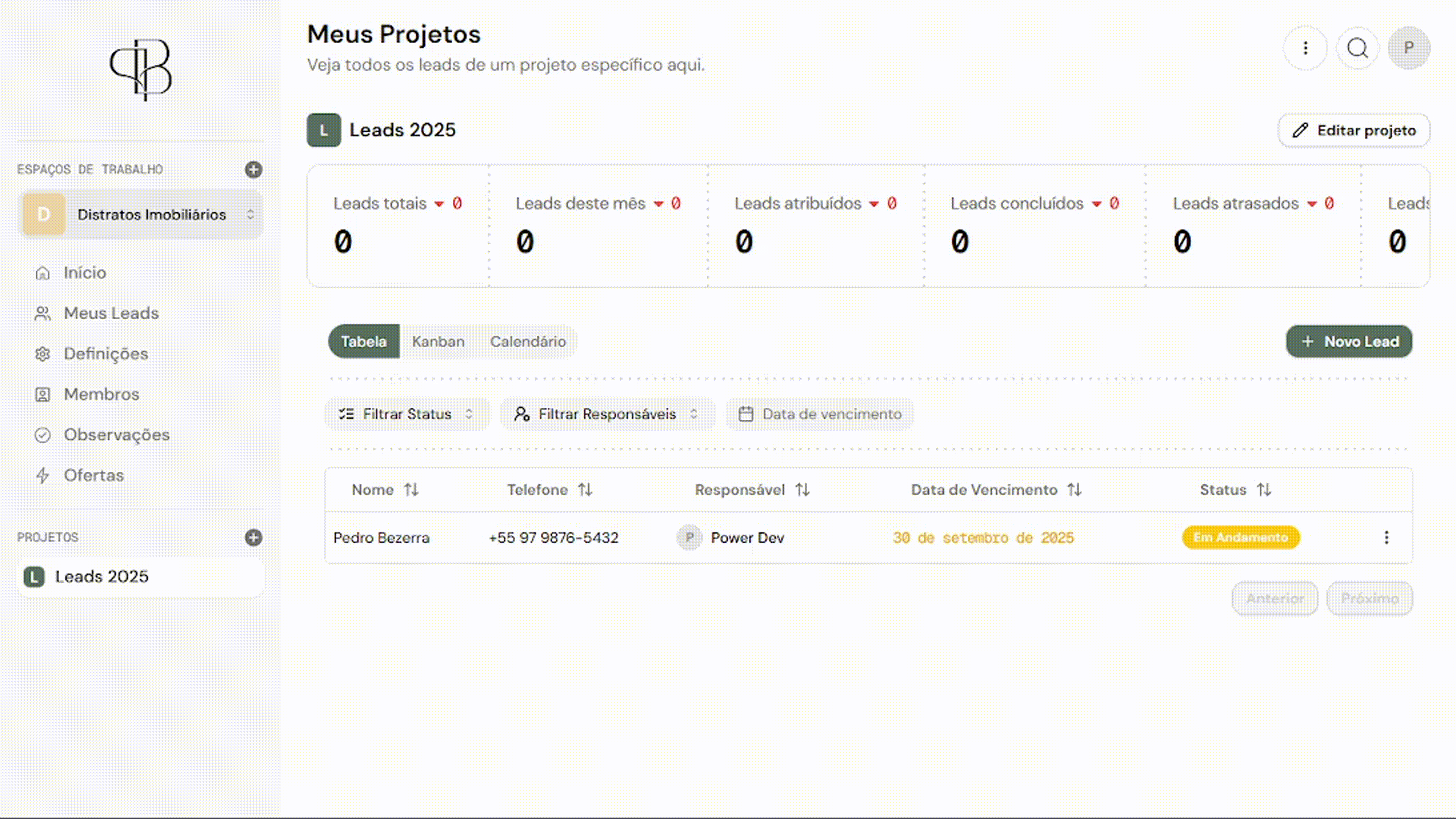Click the Novo Lead button
This screenshot has width=1456, height=819.
1349,341
